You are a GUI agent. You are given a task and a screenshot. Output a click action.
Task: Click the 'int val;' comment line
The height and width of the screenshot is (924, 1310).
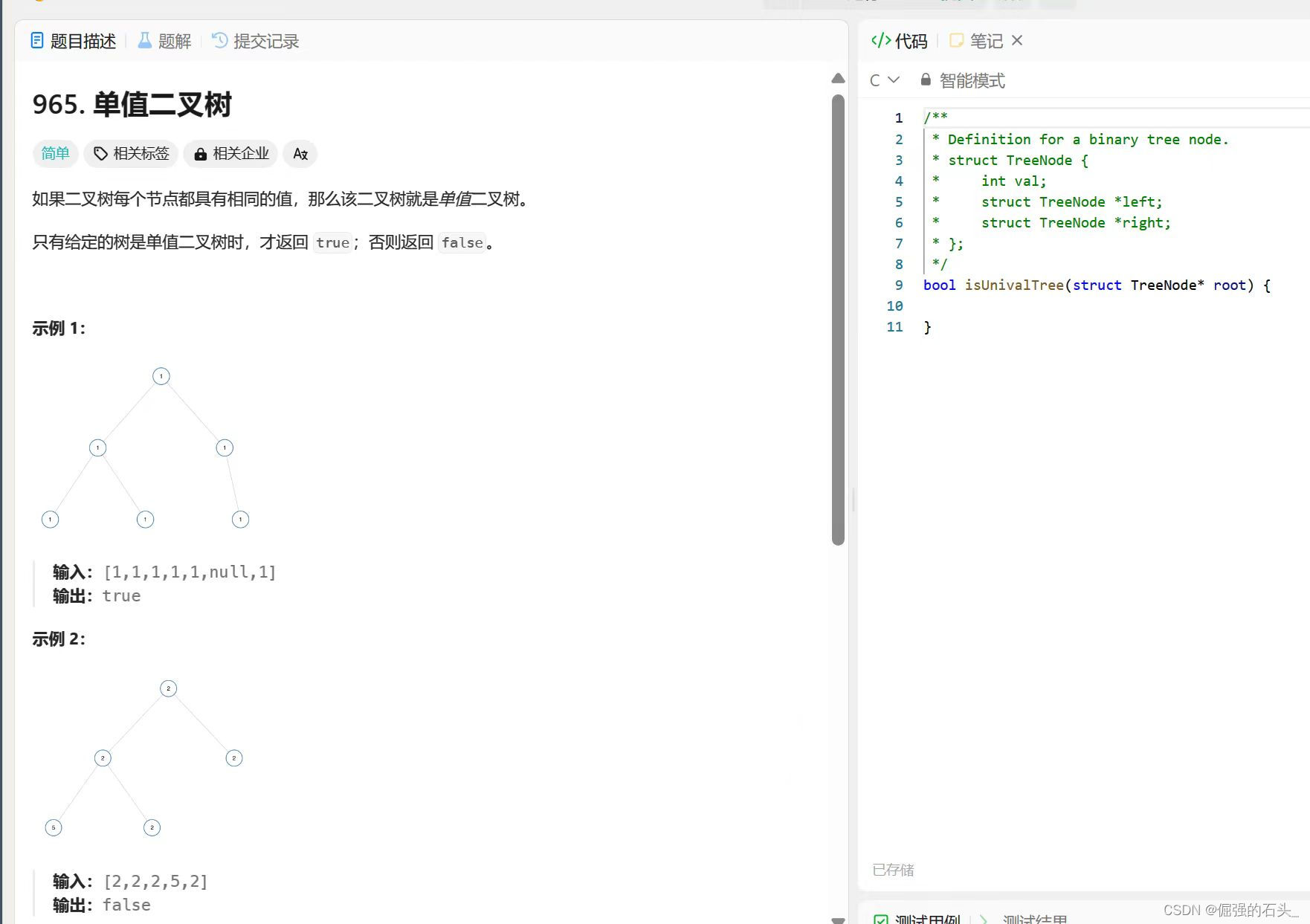tap(1013, 181)
